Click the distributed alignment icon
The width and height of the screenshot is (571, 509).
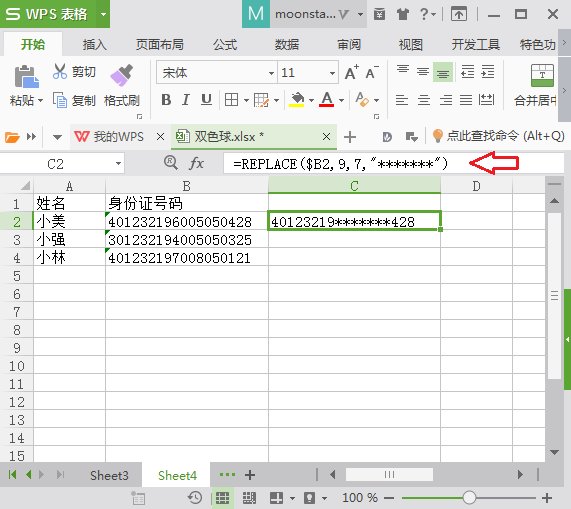486,99
